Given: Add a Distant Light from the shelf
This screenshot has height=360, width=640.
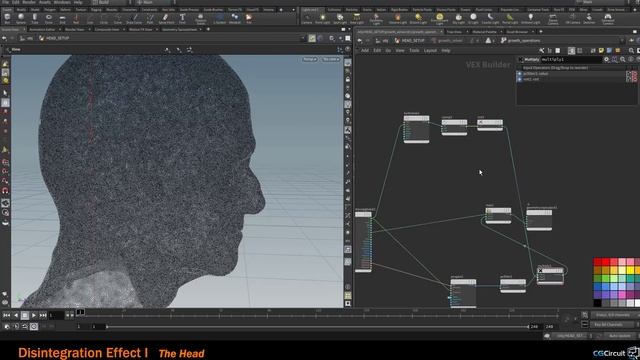Looking at the screenshot, I should tap(418, 18).
